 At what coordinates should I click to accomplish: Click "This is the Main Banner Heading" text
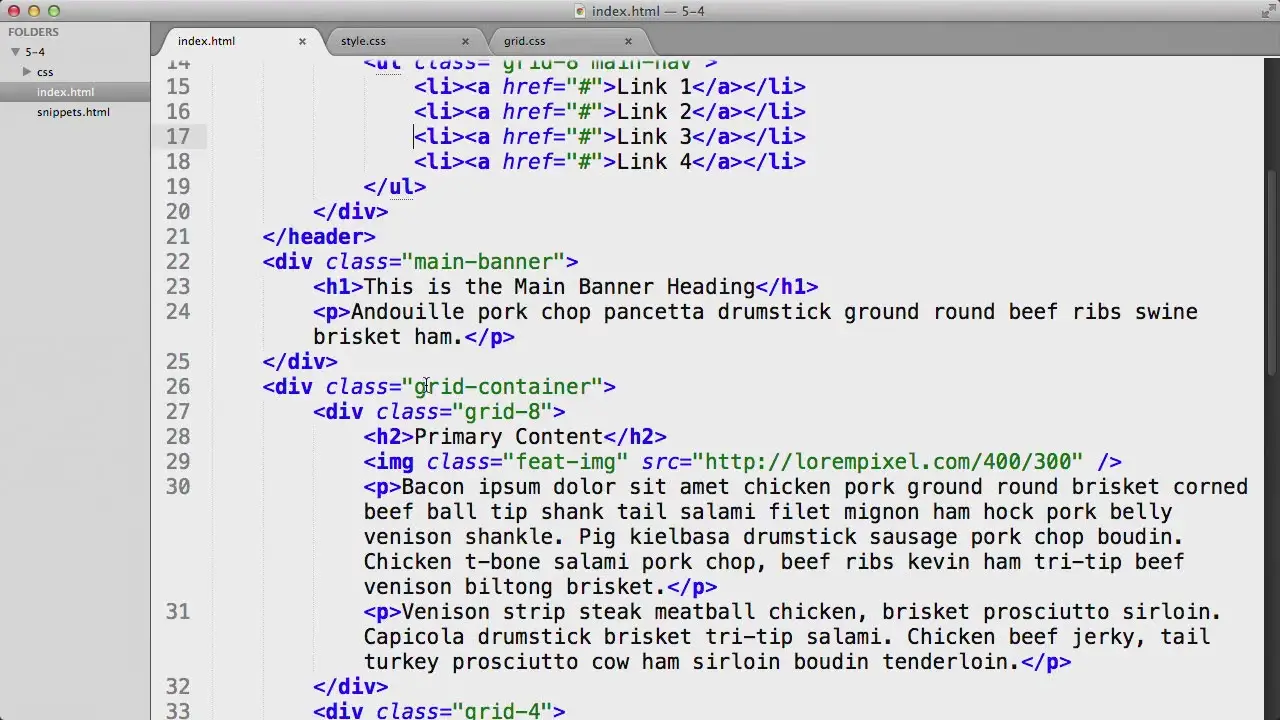(559, 287)
